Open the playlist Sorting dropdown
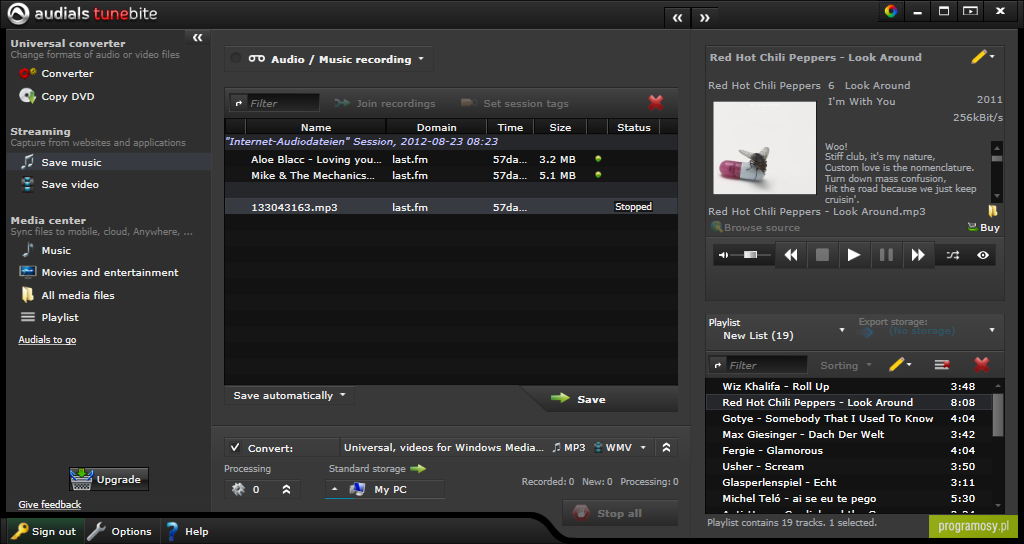Screen dimensions: 1024x544 [x=846, y=366]
